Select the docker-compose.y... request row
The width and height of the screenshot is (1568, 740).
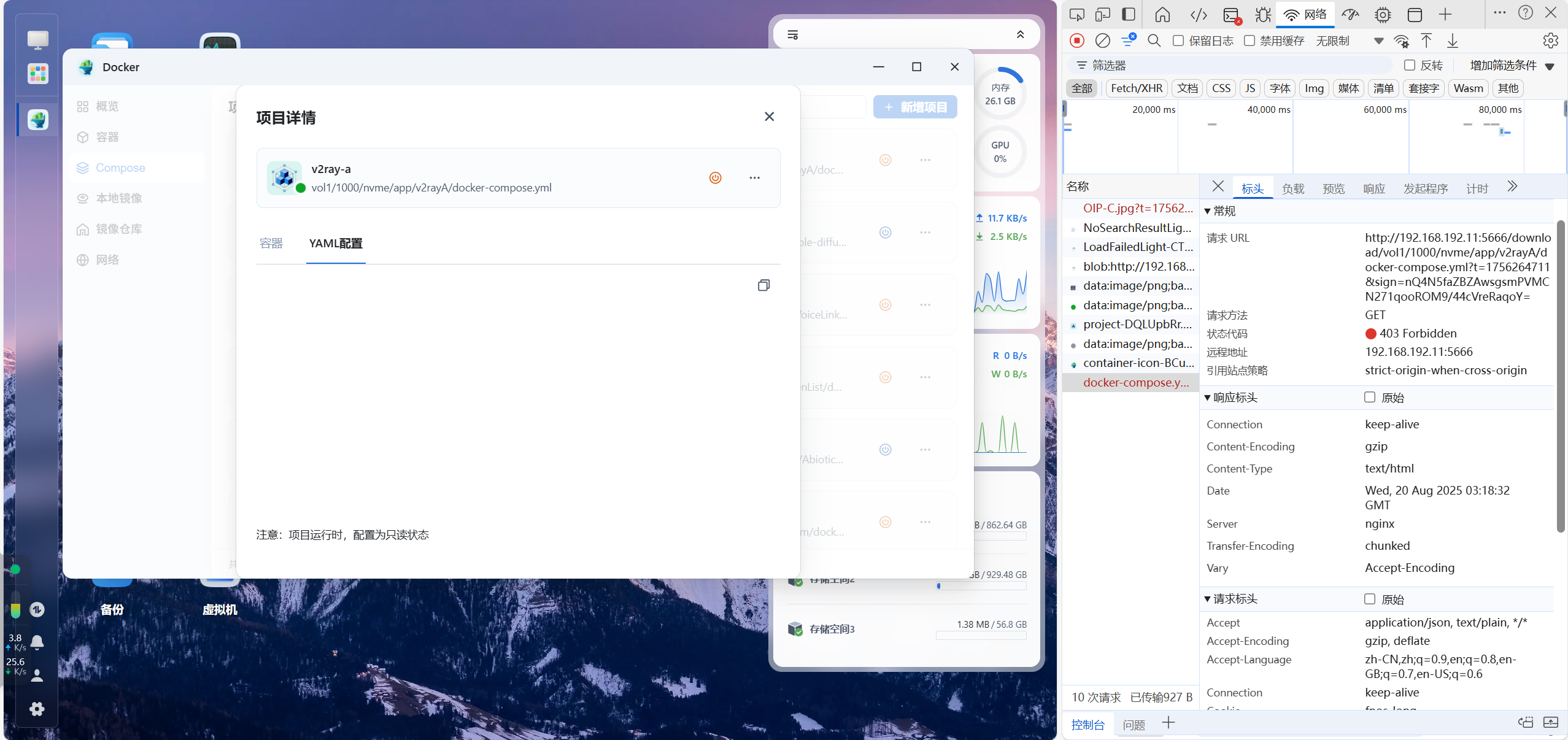pos(1130,382)
